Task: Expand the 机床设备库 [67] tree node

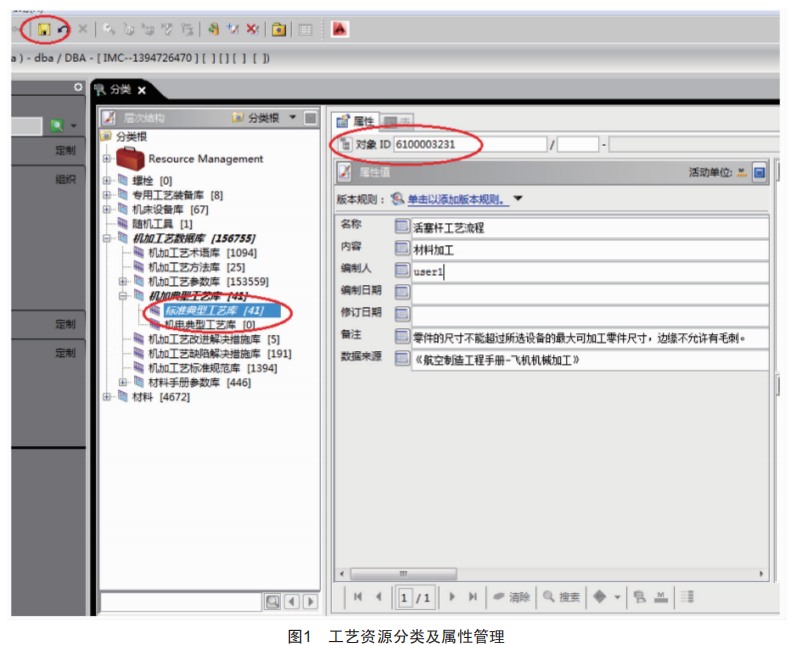Action: (107, 209)
